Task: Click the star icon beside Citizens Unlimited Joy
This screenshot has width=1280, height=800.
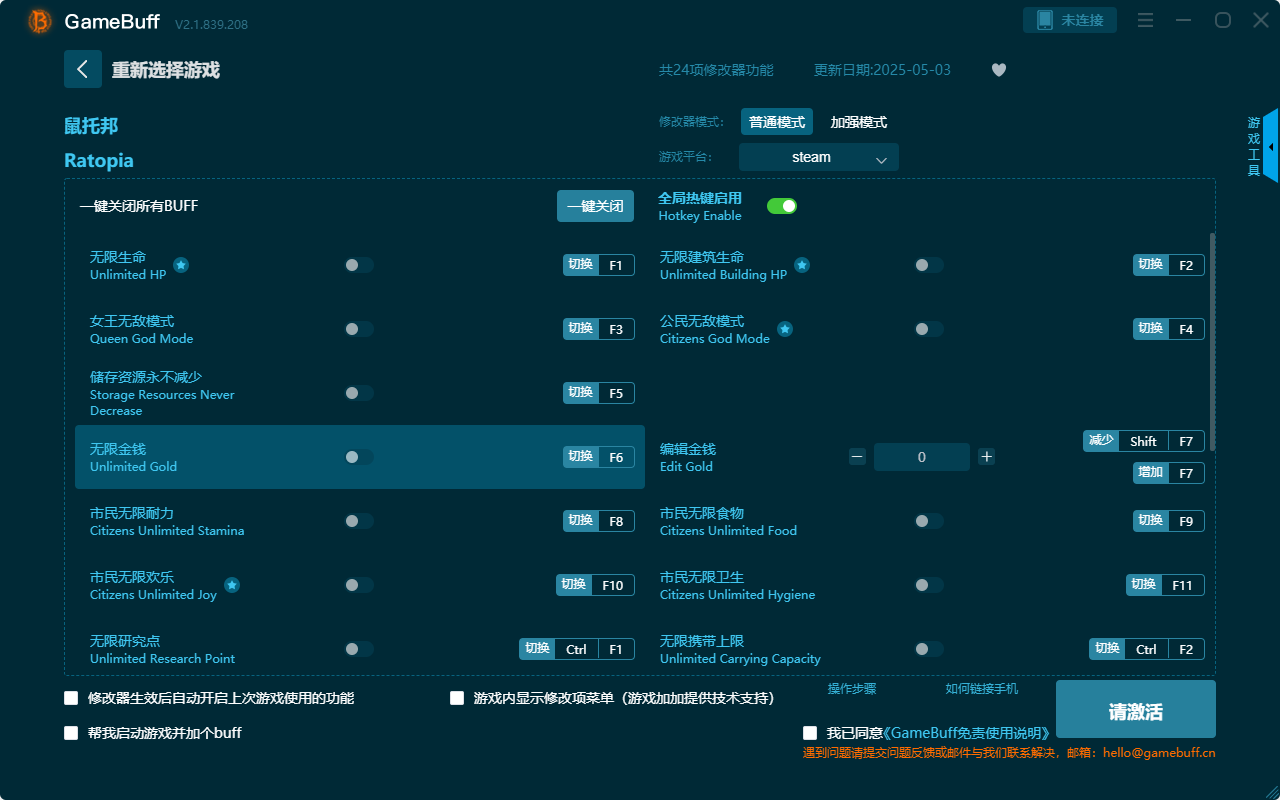Action: 231,584
